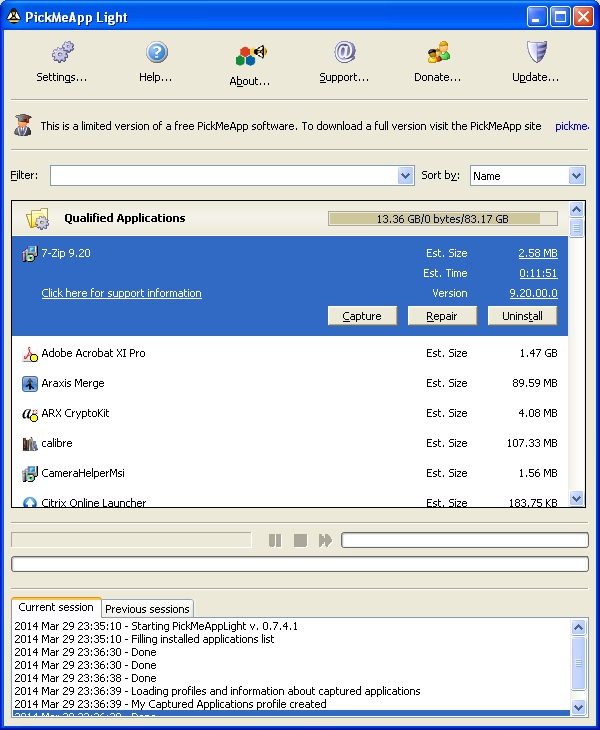
Task: Click the 0:11:51 estimated time link
Action: (x=538, y=273)
